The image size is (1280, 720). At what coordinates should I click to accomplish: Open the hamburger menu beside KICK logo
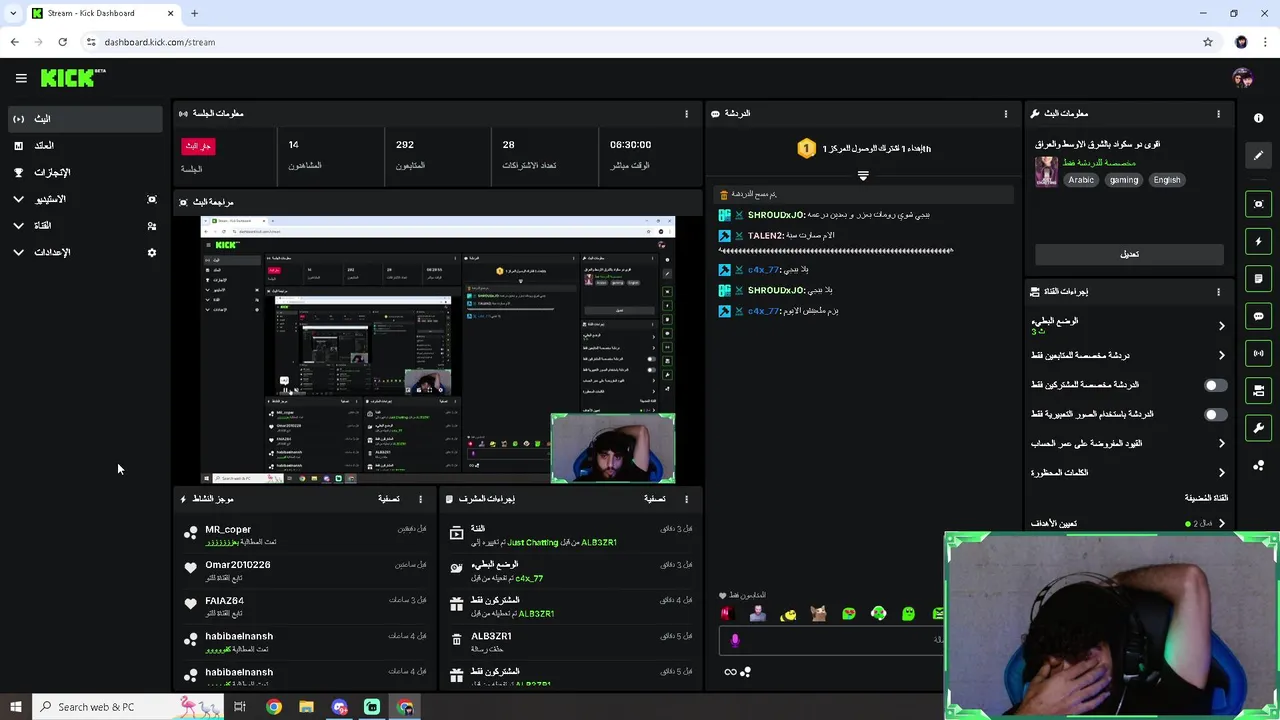pos(21,78)
